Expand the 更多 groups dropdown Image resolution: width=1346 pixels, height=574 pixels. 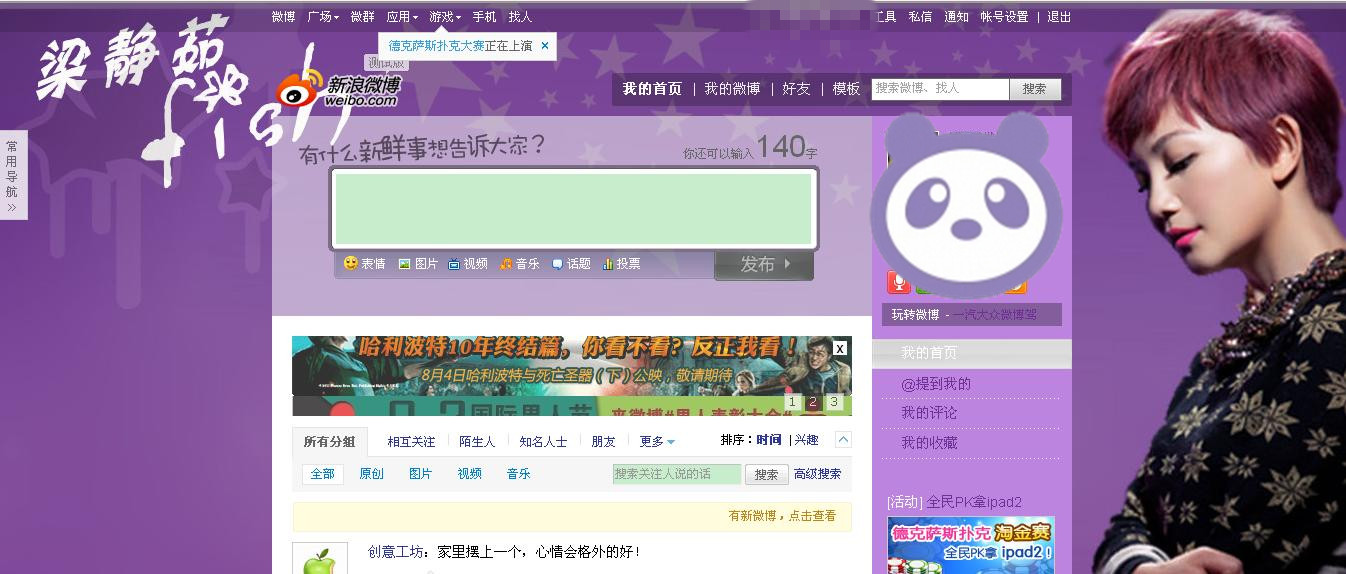coord(657,441)
